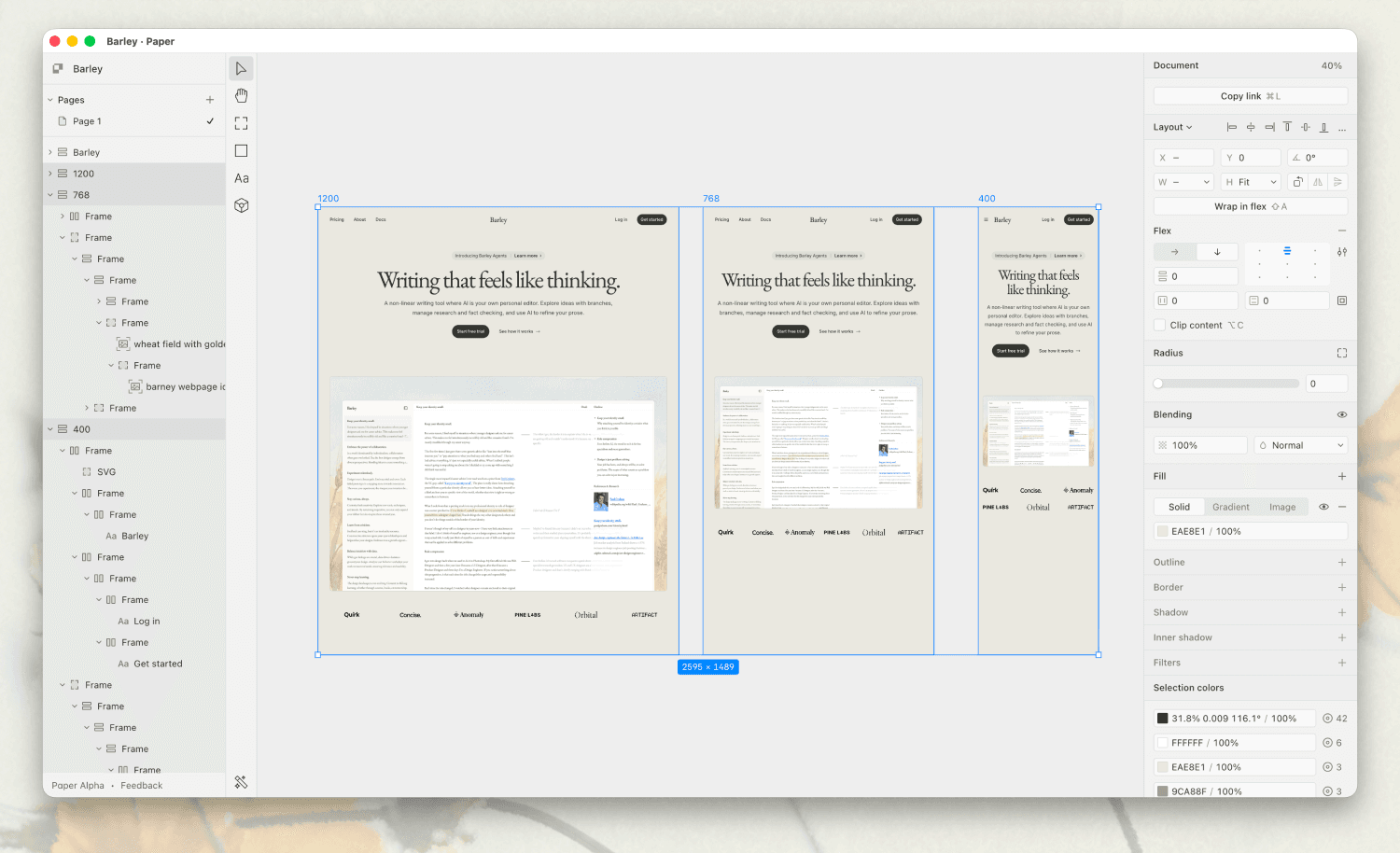Enable the Clip content checkbox
The width and height of the screenshot is (1400, 853).
tap(1160, 325)
